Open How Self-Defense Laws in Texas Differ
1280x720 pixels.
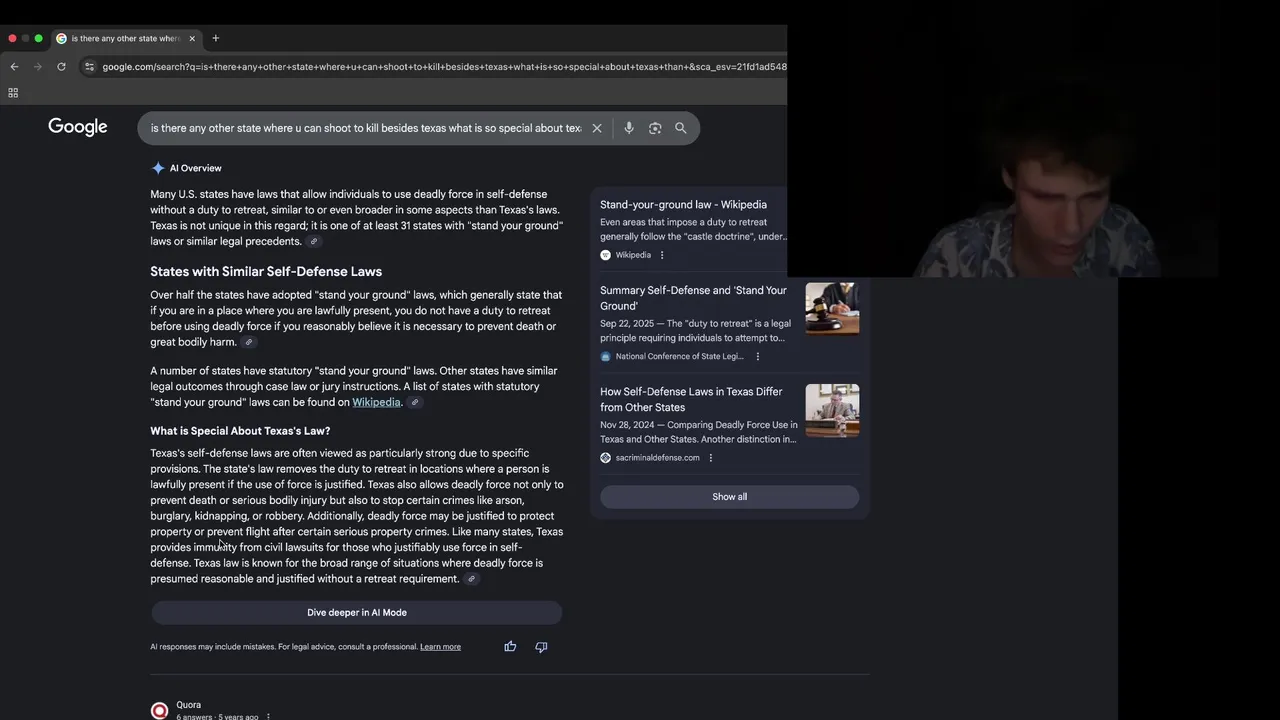(691, 399)
